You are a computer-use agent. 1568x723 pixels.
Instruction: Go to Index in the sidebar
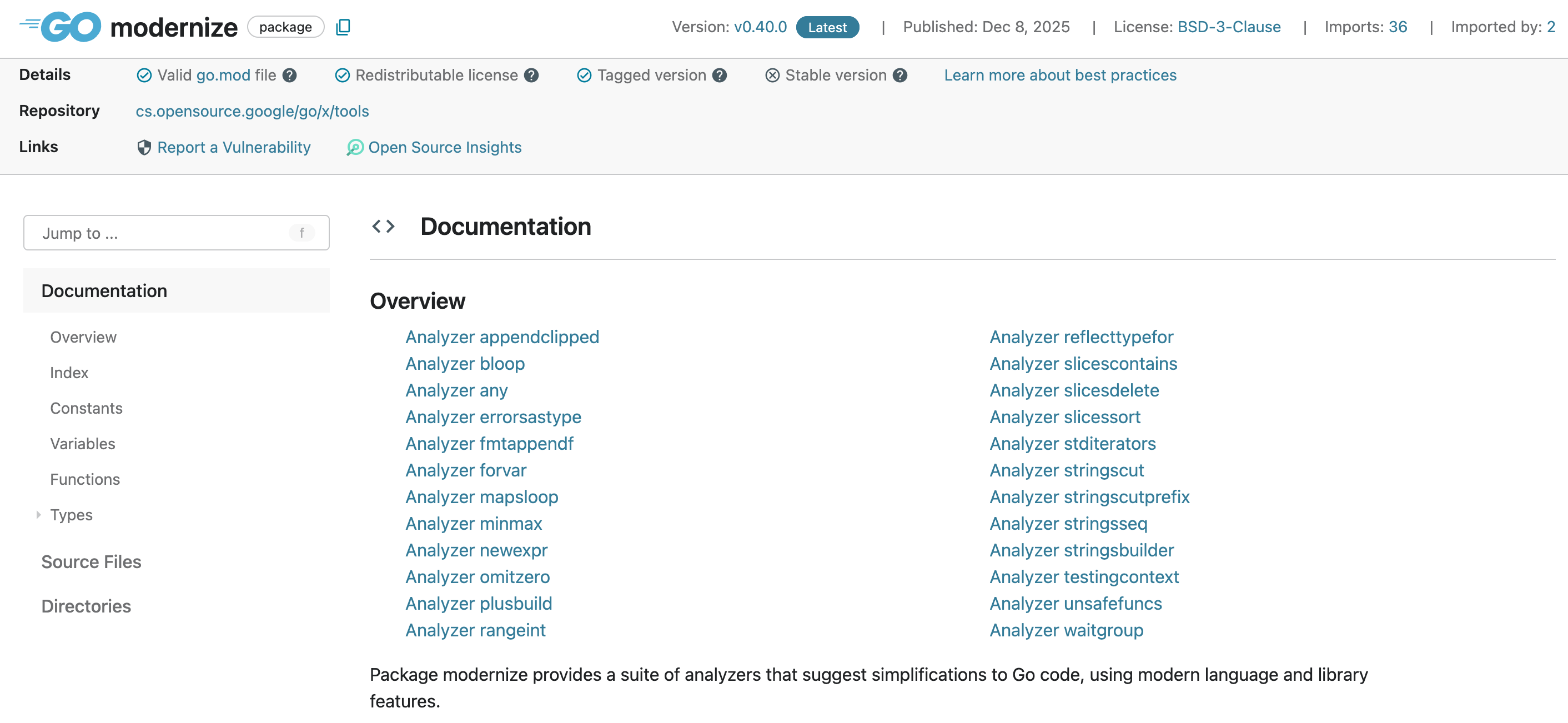pos(69,373)
